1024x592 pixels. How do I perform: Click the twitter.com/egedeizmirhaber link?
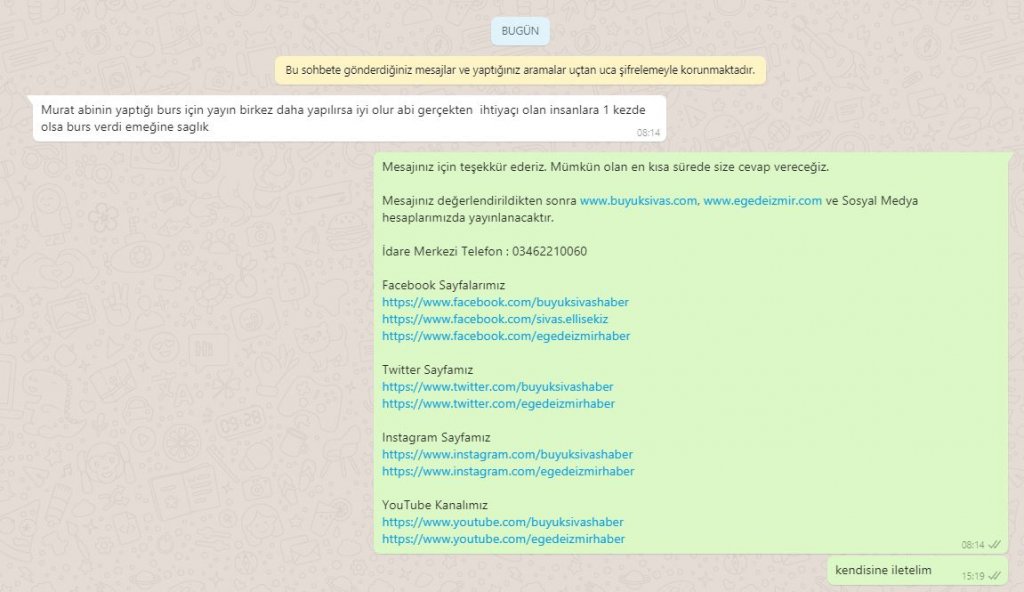tap(498, 404)
